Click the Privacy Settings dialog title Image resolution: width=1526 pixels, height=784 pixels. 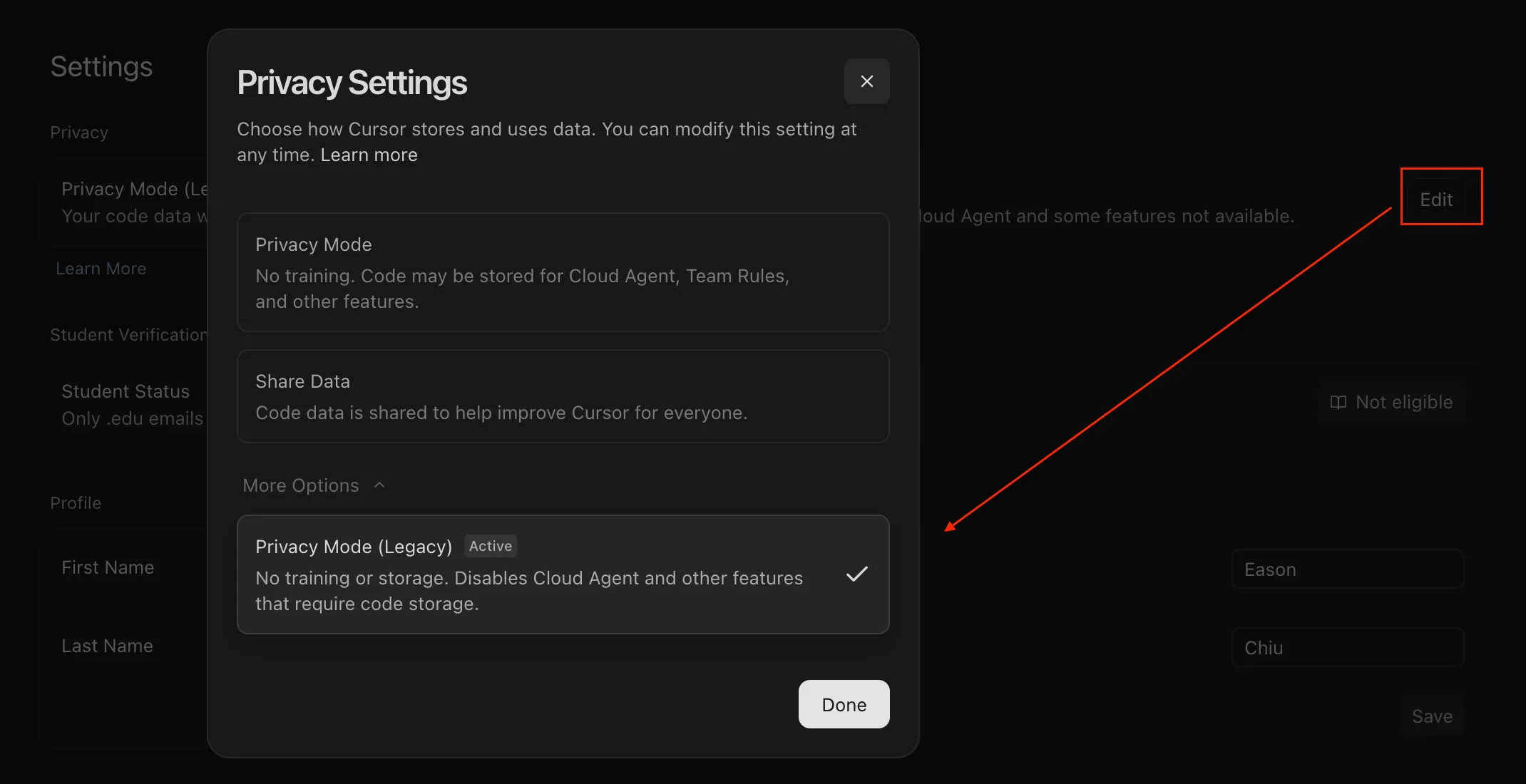(x=352, y=83)
